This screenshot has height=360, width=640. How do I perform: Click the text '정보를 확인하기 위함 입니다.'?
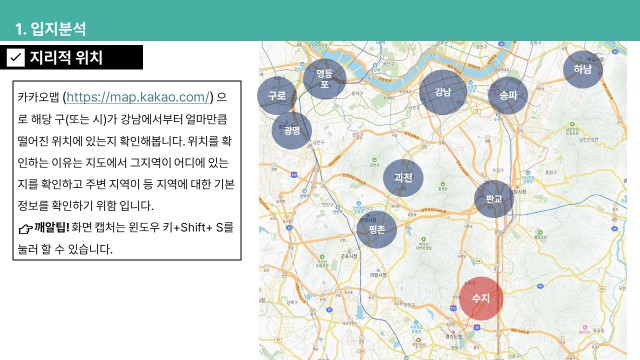coord(86,205)
